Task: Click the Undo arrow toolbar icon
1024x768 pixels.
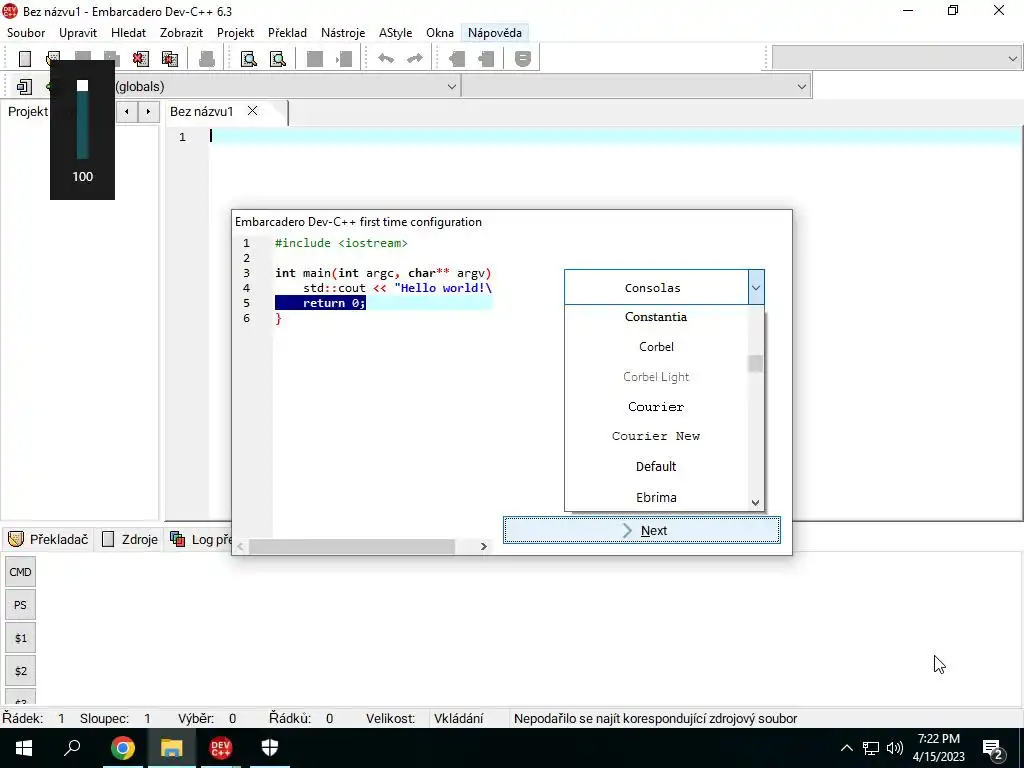Action: pyautogui.click(x=386, y=59)
